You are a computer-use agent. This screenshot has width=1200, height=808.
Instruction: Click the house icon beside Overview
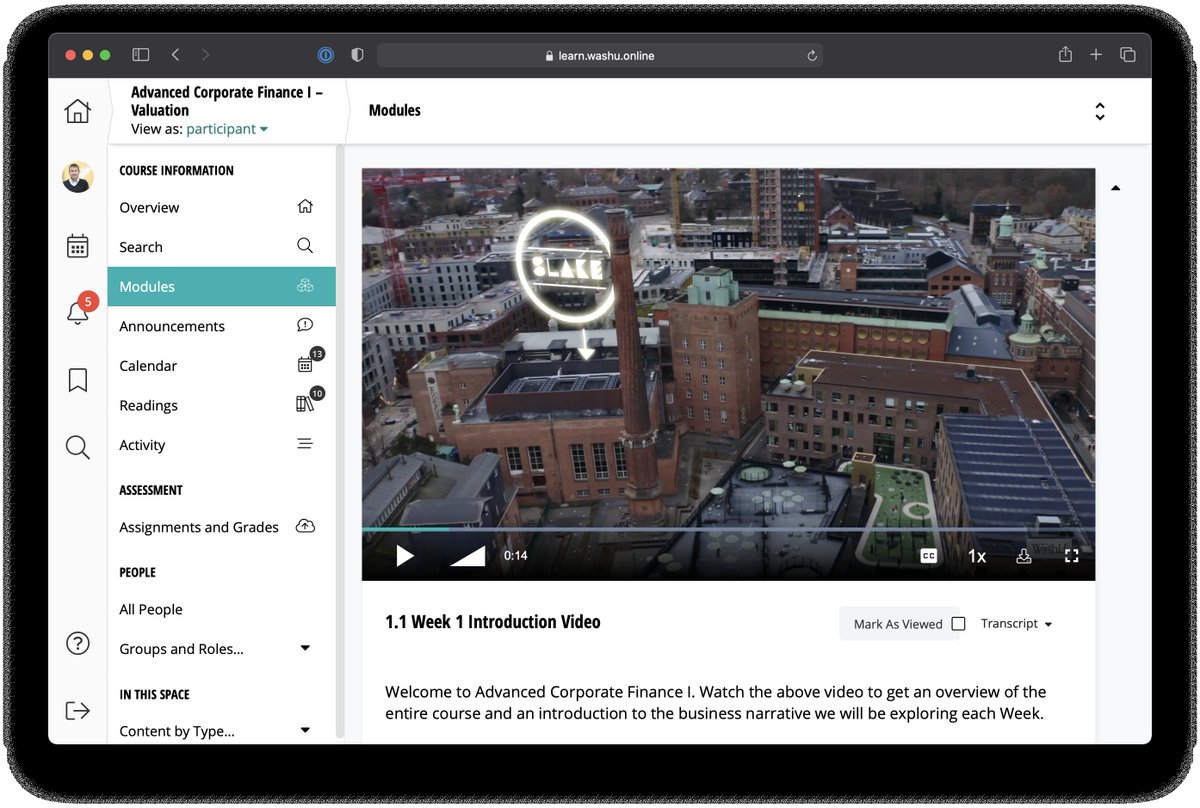tap(305, 207)
